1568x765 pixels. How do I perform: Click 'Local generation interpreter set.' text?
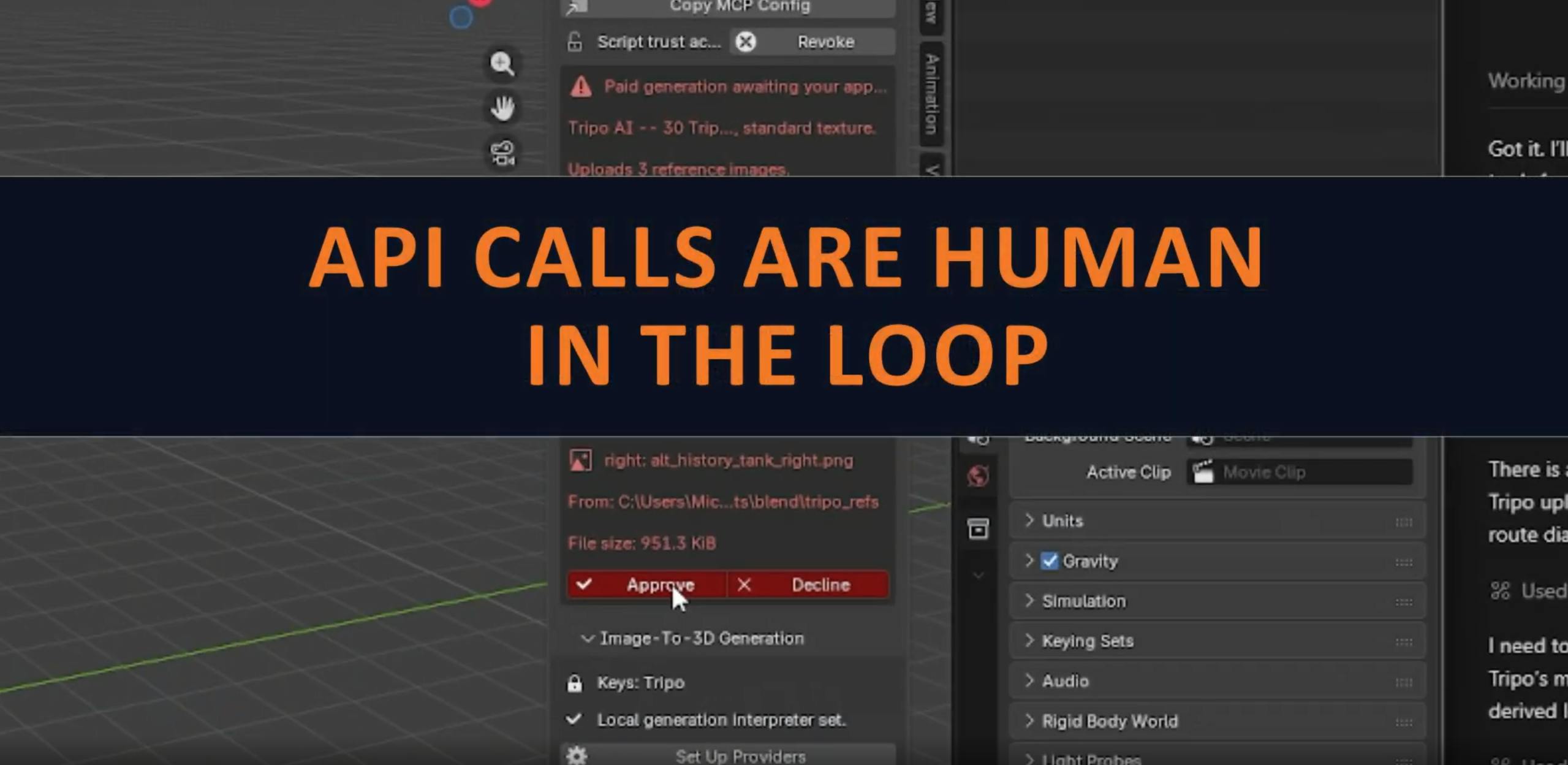[722, 720]
